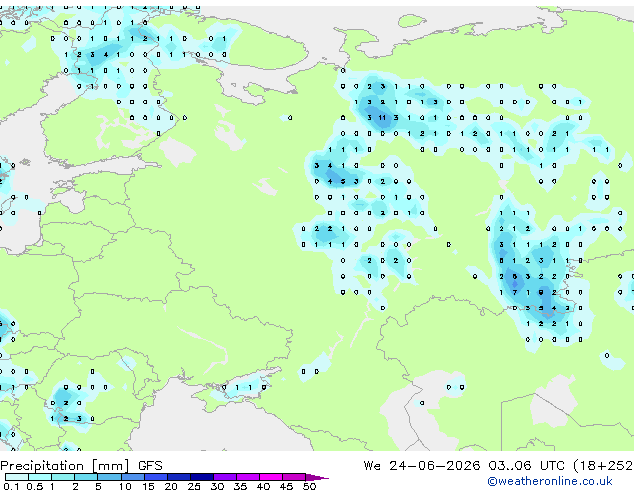This screenshot has height=490, width=634.
Task: Select the 30–35 mm purple legend swatch
Action: tap(225, 477)
